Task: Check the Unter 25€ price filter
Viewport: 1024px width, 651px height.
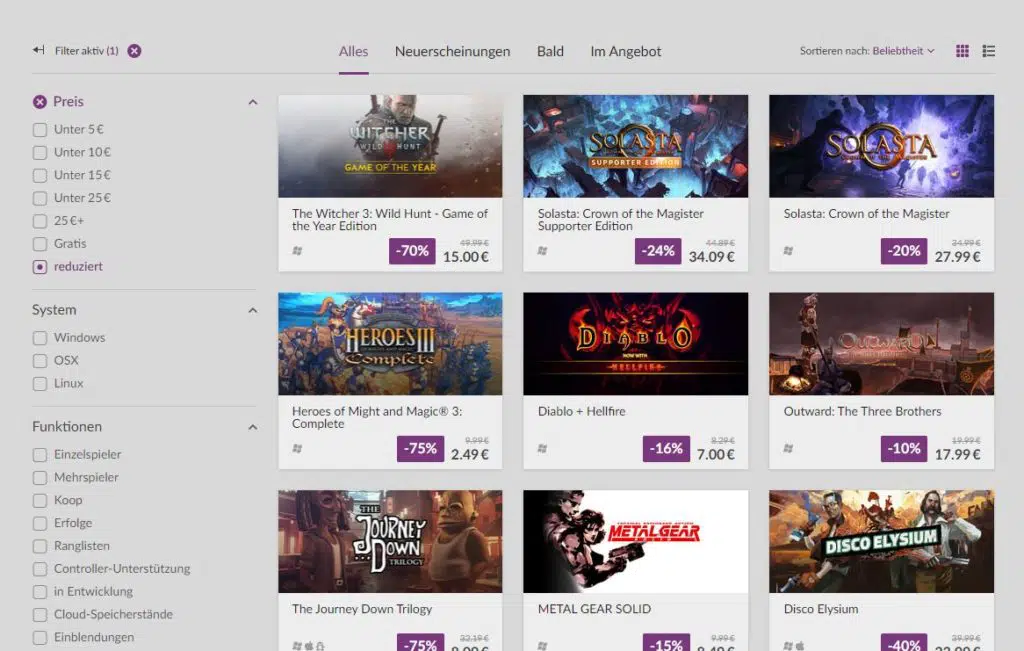Action: [x=40, y=198]
